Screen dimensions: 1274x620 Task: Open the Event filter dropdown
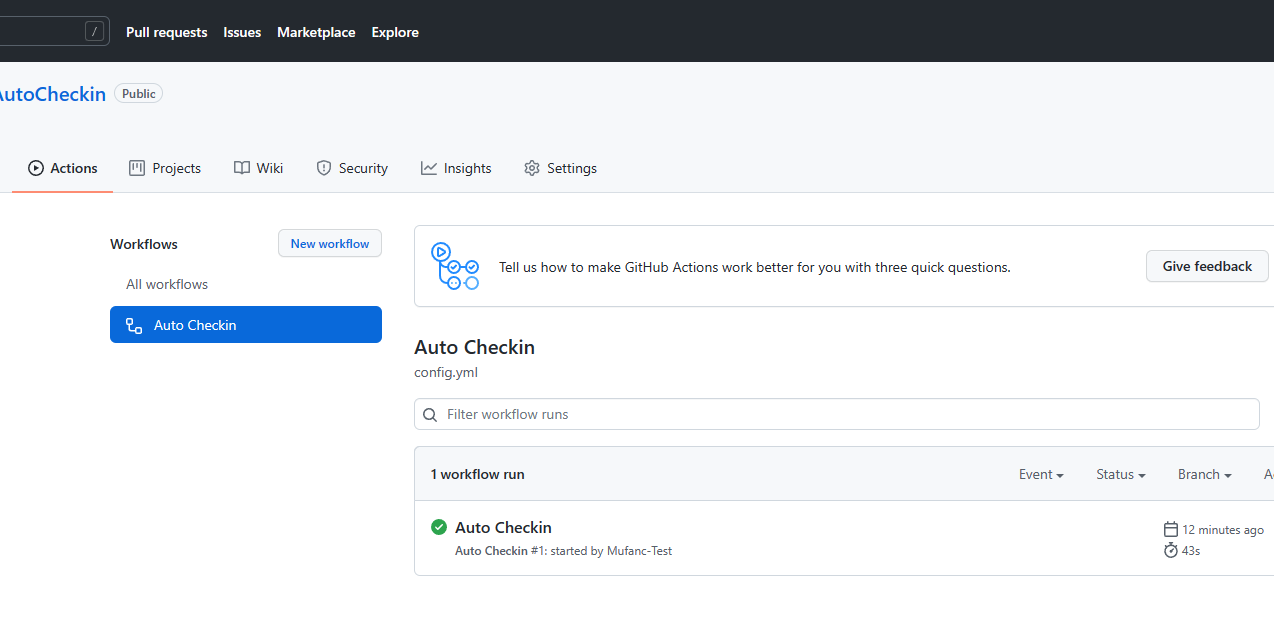(x=1041, y=474)
